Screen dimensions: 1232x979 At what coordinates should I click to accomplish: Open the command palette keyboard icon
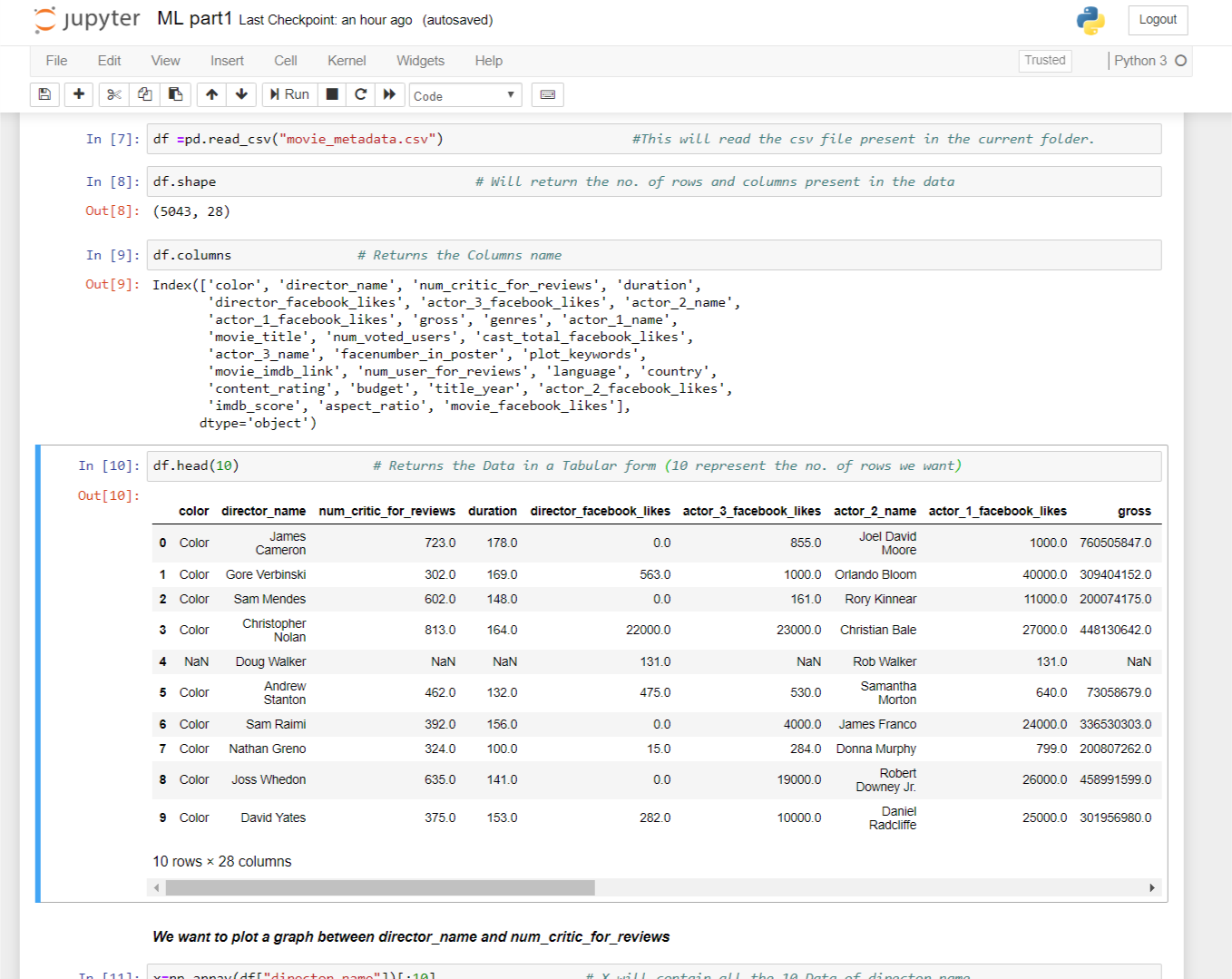(x=547, y=94)
